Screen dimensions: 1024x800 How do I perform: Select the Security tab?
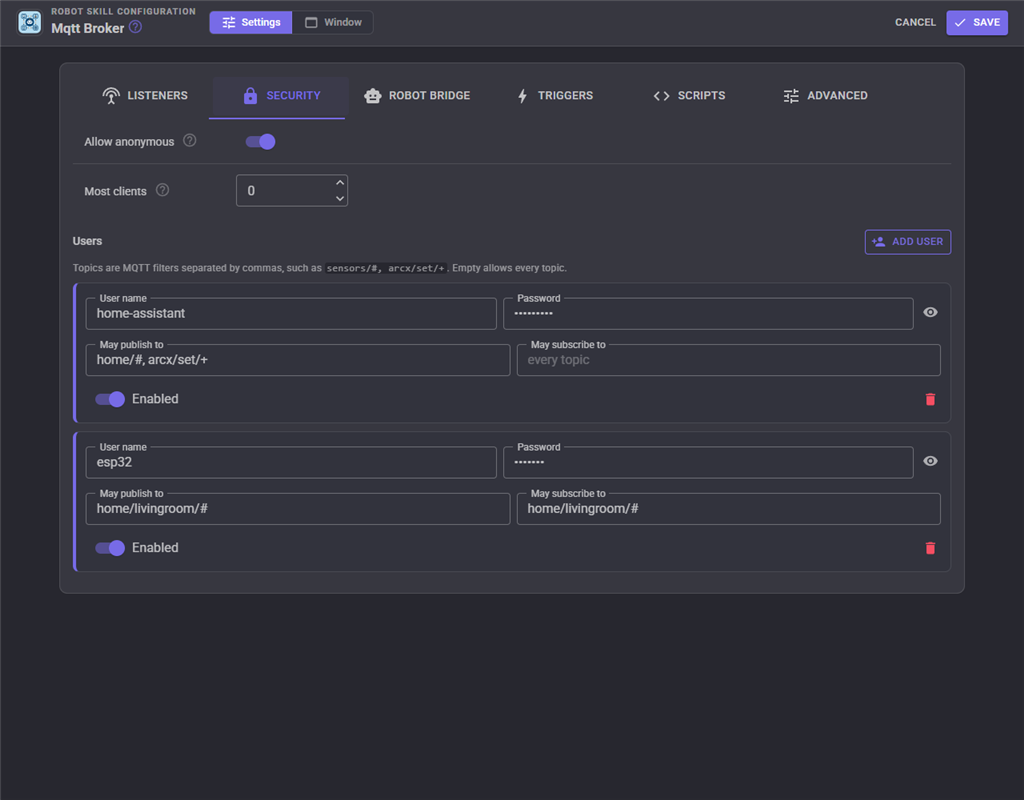(281, 96)
